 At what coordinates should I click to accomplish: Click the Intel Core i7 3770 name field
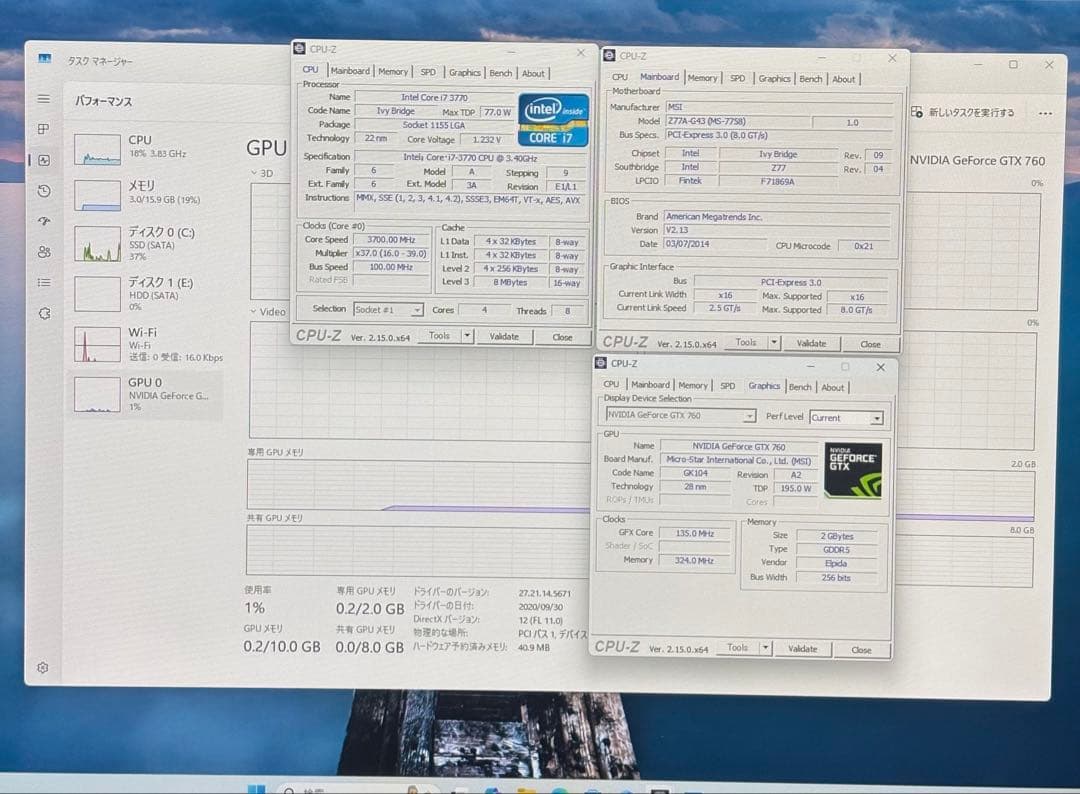(x=434, y=97)
